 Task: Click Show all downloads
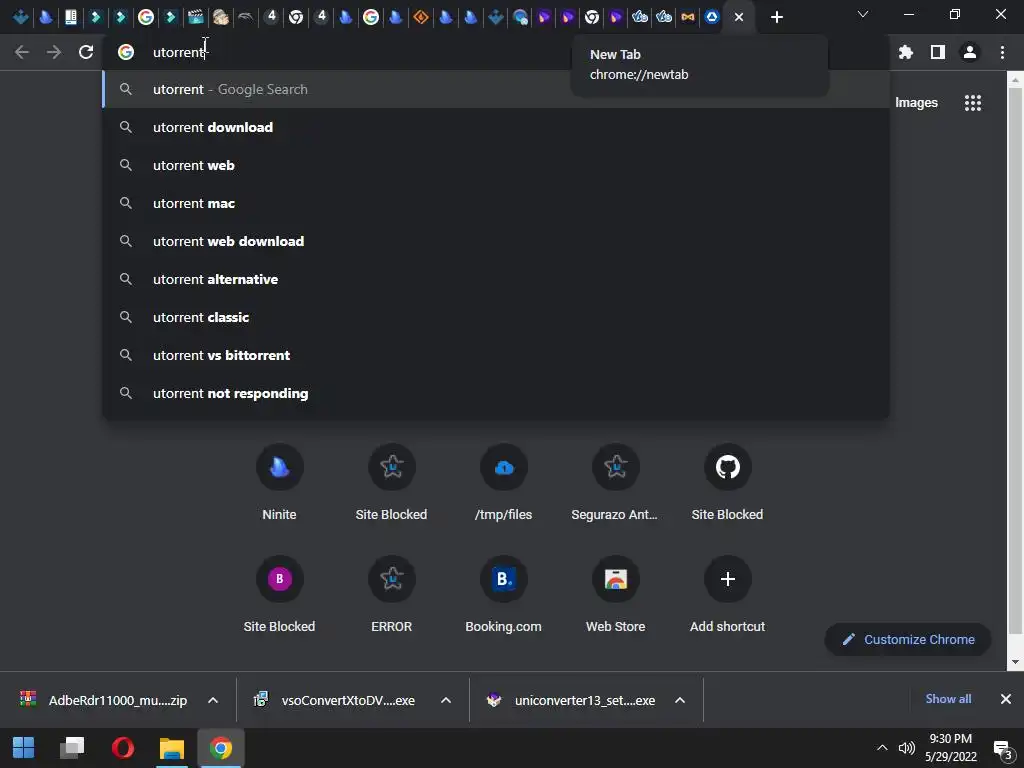click(948, 699)
